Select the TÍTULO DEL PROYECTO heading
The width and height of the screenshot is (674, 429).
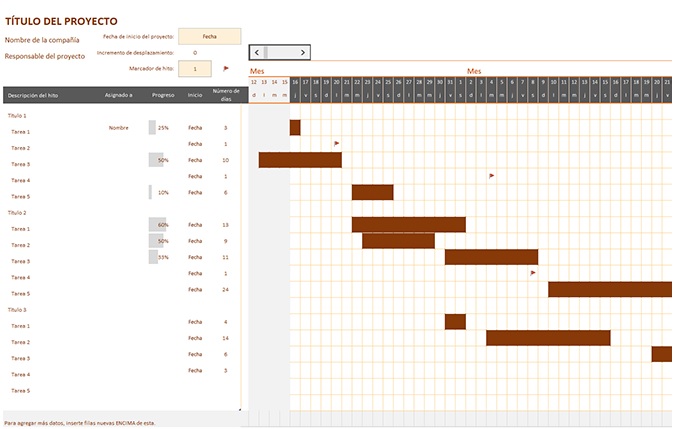click(61, 21)
